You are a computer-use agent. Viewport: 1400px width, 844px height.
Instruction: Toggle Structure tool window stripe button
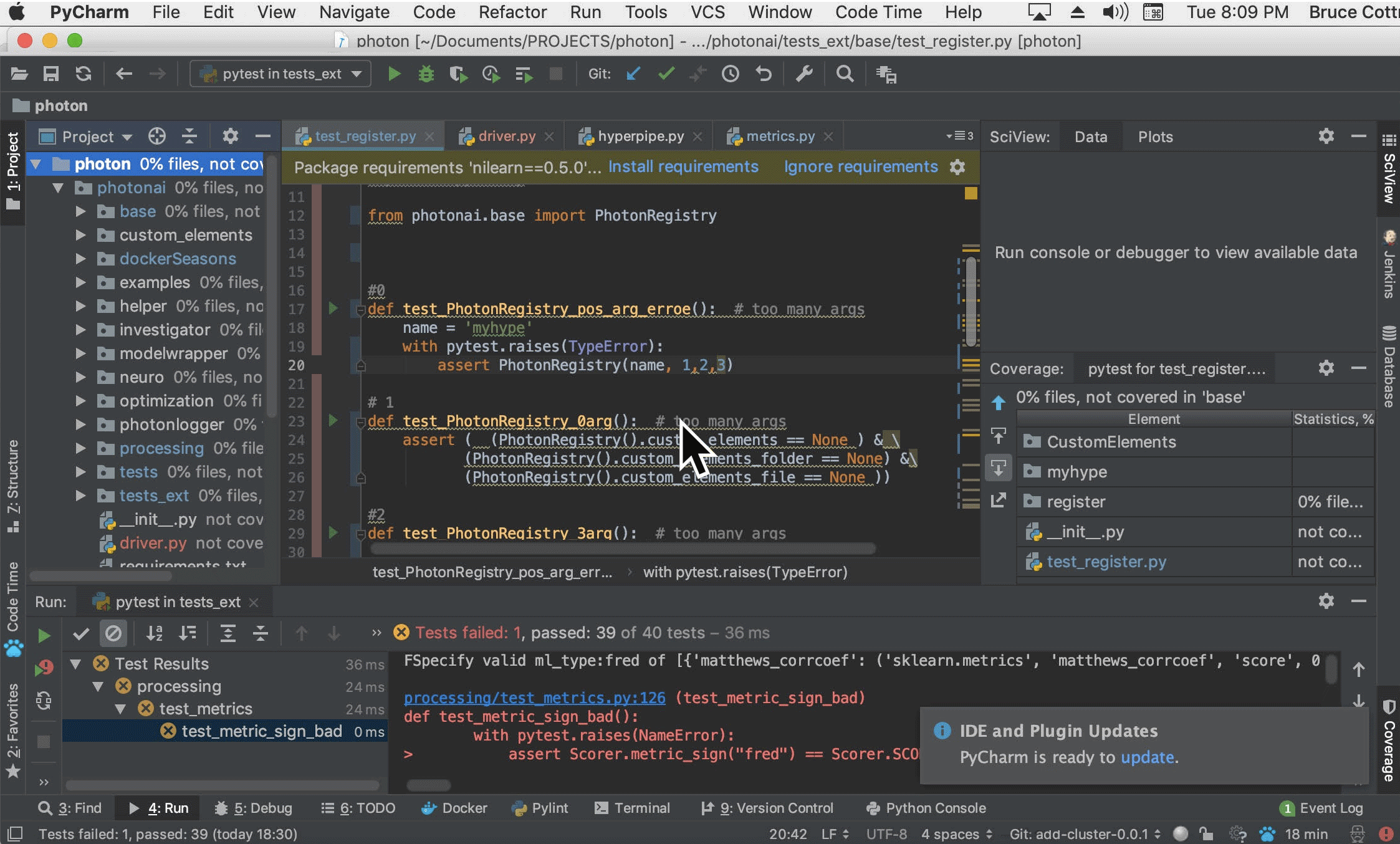coord(12,486)
